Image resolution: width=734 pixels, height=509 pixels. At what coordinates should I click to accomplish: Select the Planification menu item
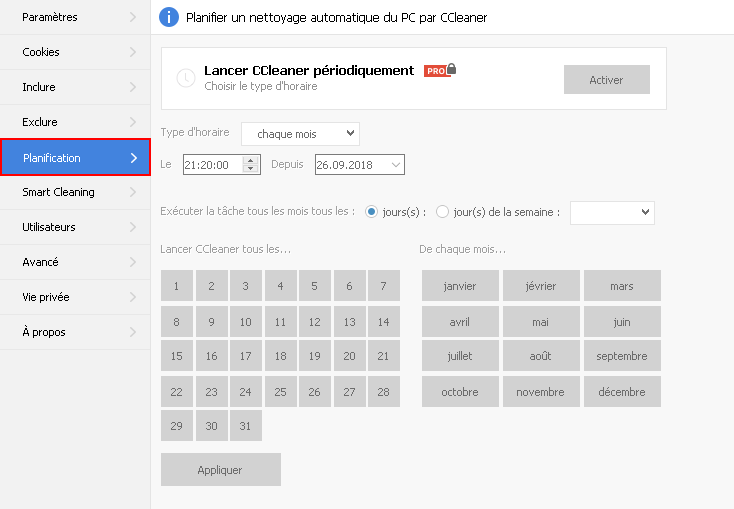coord(75,157)
